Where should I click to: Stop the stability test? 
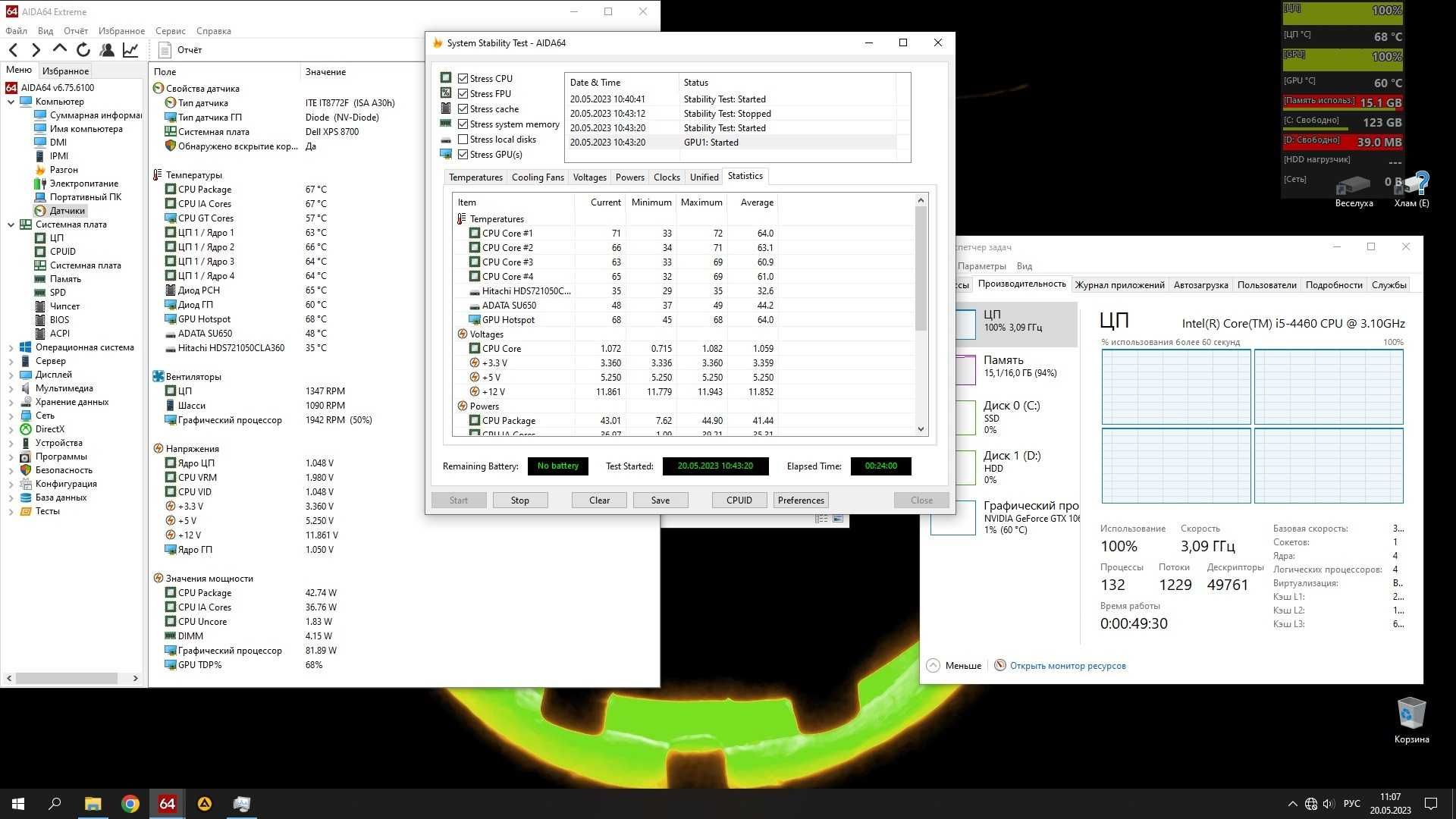[519, 500]
